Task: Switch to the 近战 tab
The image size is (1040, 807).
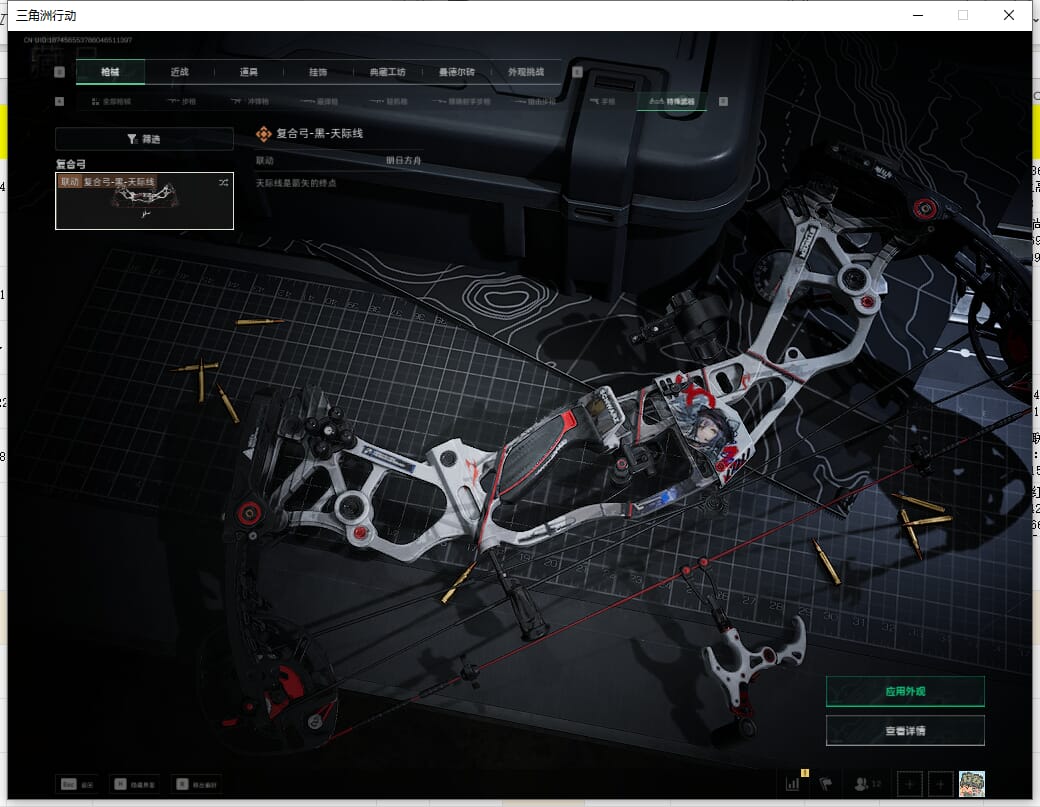Action: 179,72
